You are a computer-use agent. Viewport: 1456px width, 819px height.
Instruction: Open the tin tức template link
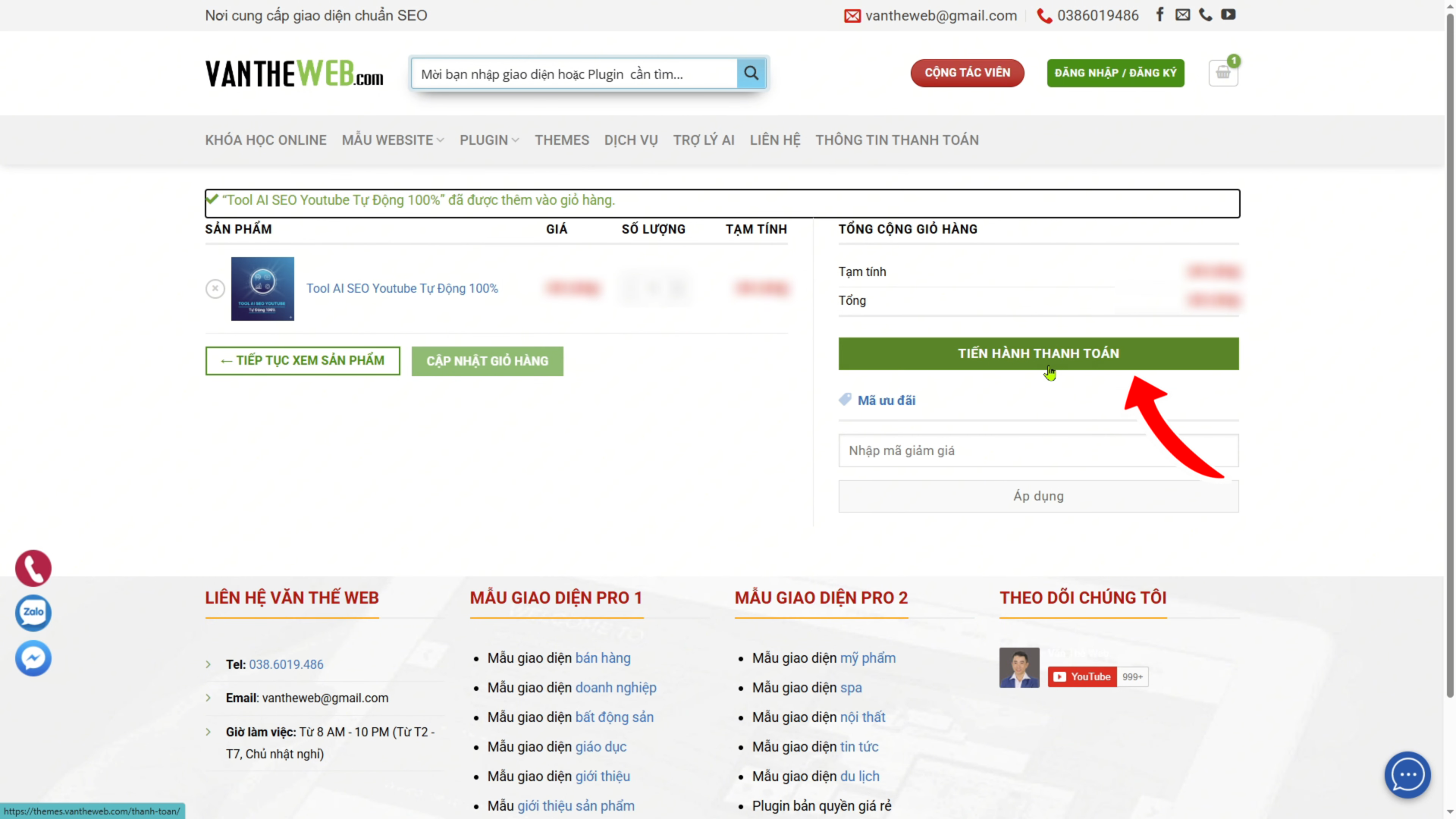(859, 747)
